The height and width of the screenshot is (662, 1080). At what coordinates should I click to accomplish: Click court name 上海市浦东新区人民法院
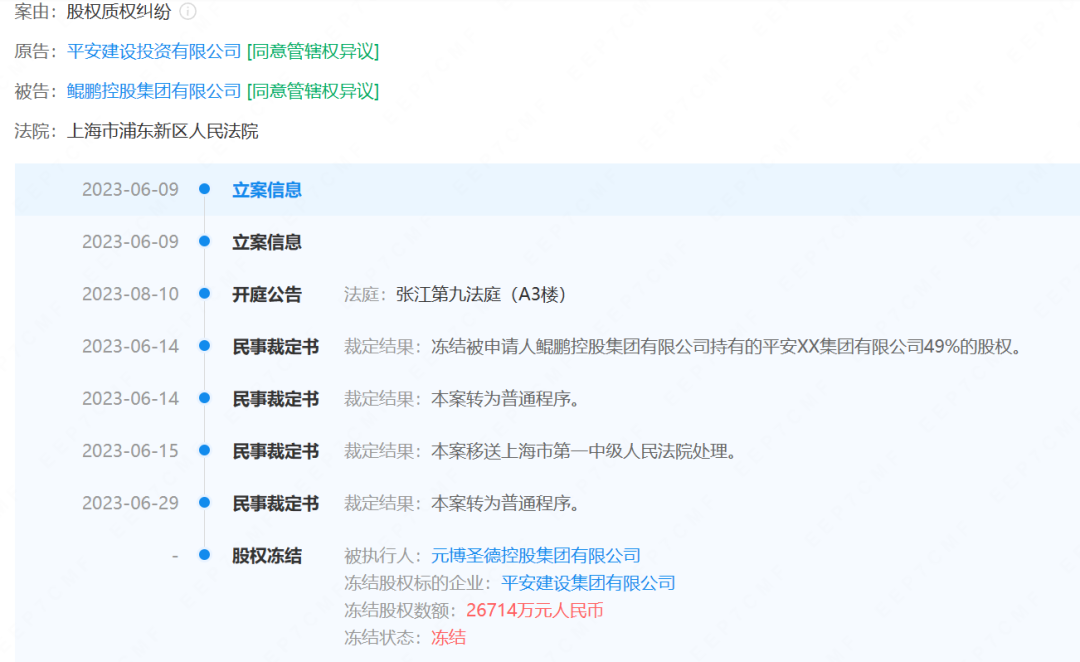click(x=163, y=131)
